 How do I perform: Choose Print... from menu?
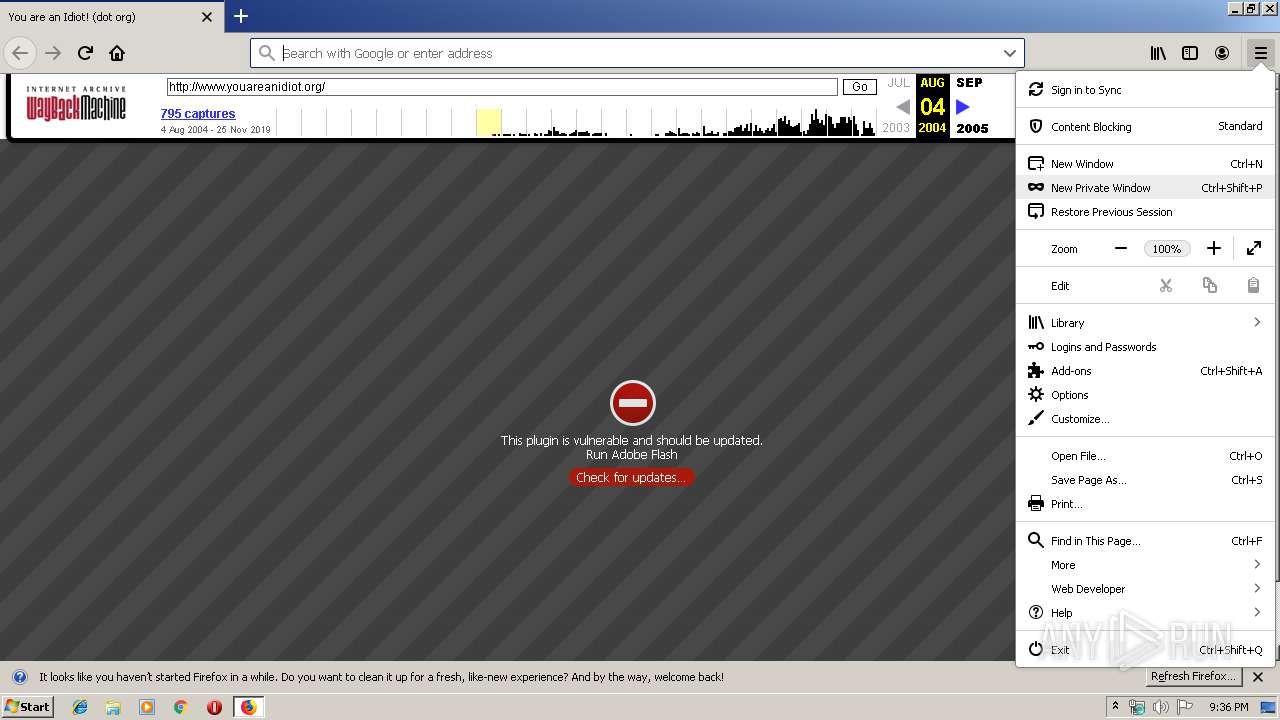click(1145, 504)
